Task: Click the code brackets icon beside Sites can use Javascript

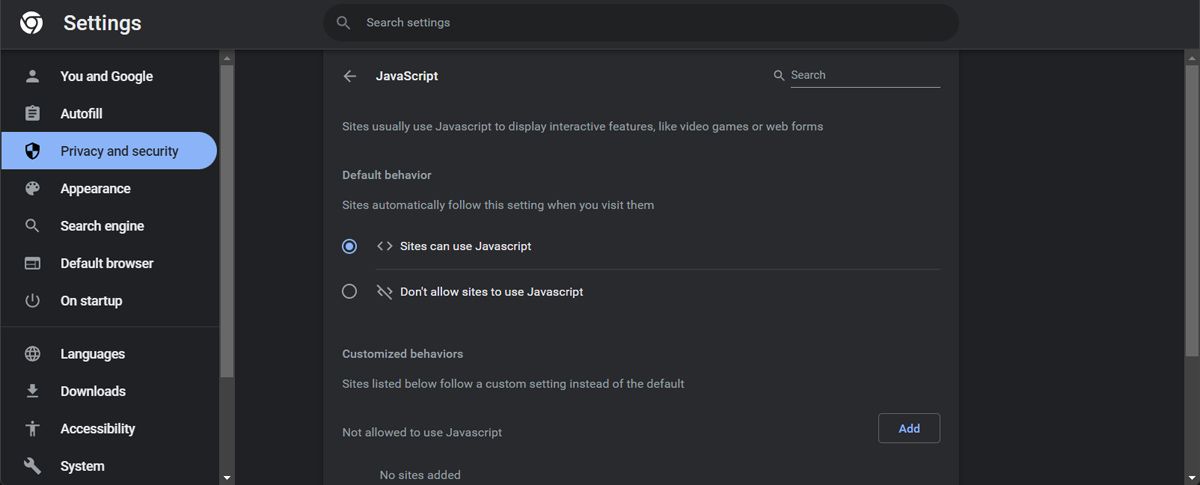Action: point(384,246)
